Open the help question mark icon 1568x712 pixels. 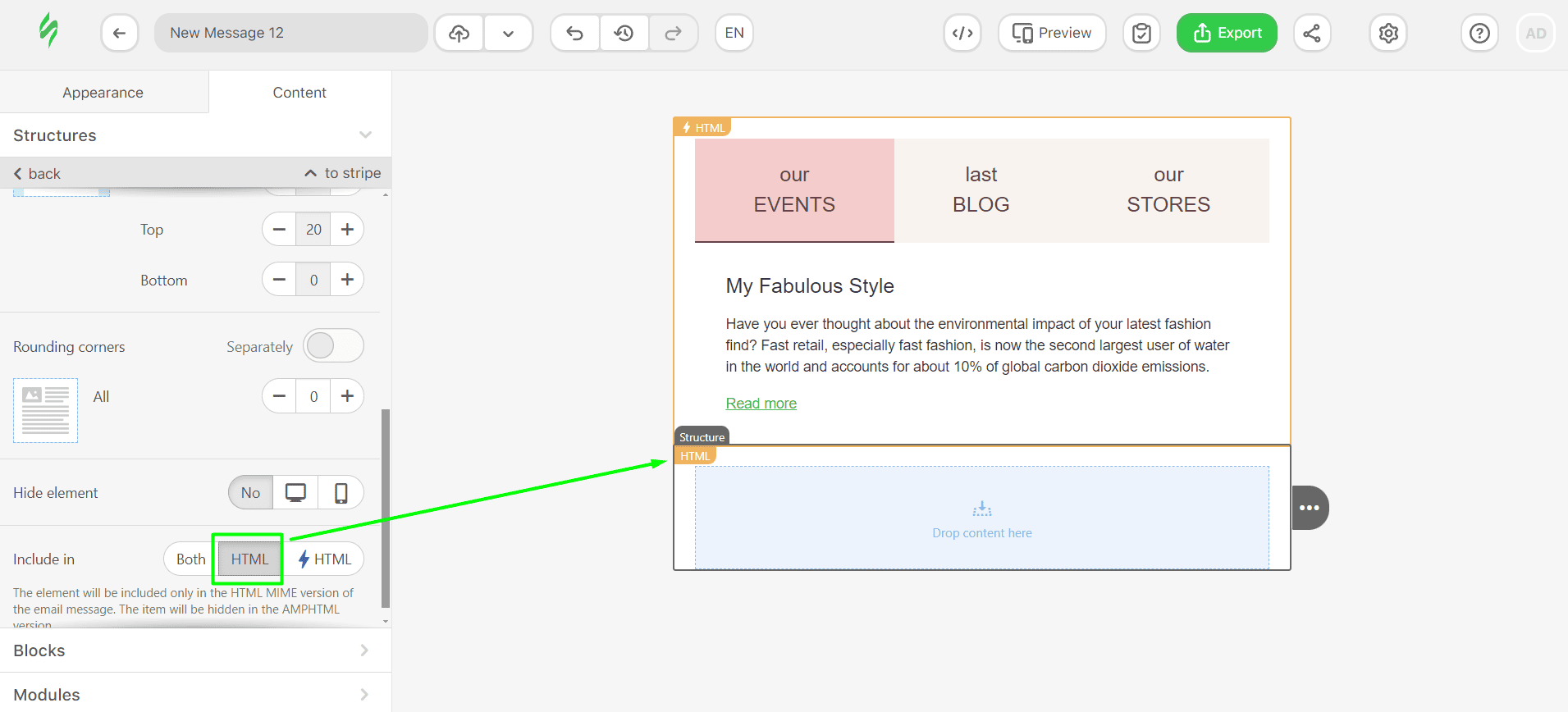tap(1479, 33)
